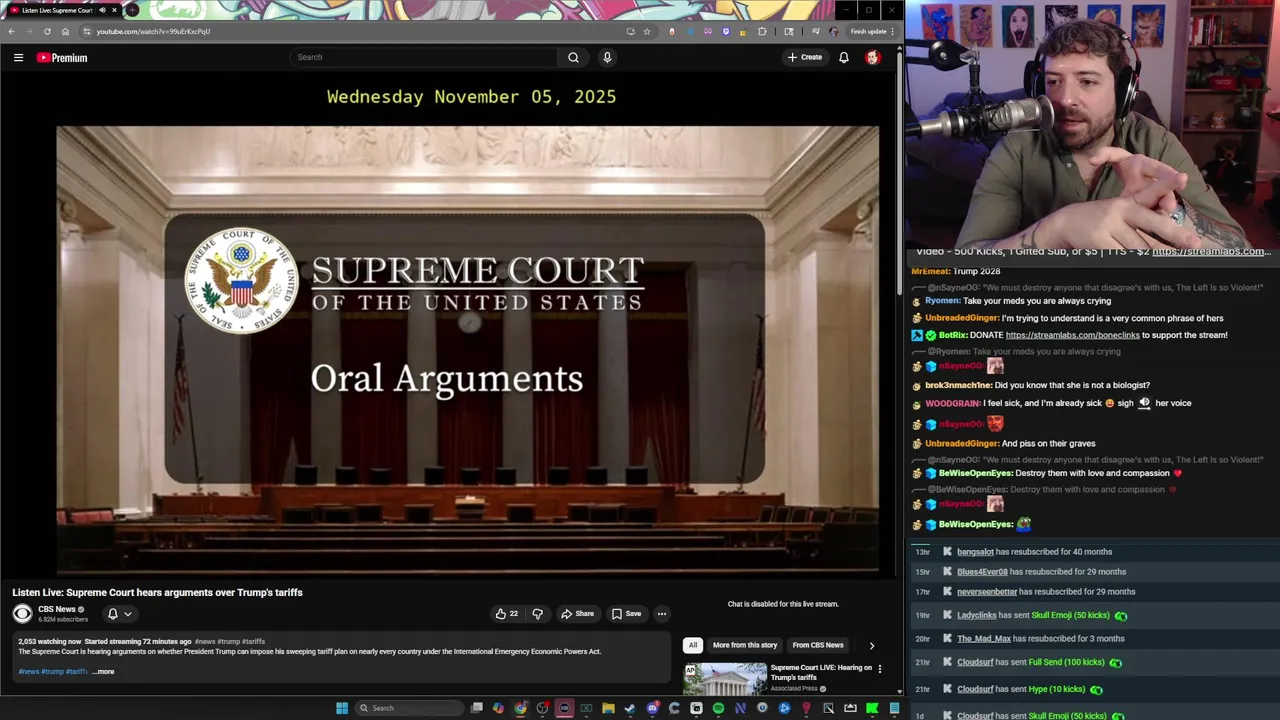Open Discord from the taskbar
The width and height of the screenshot is (1280, 720).
click(x=652, y=708)
